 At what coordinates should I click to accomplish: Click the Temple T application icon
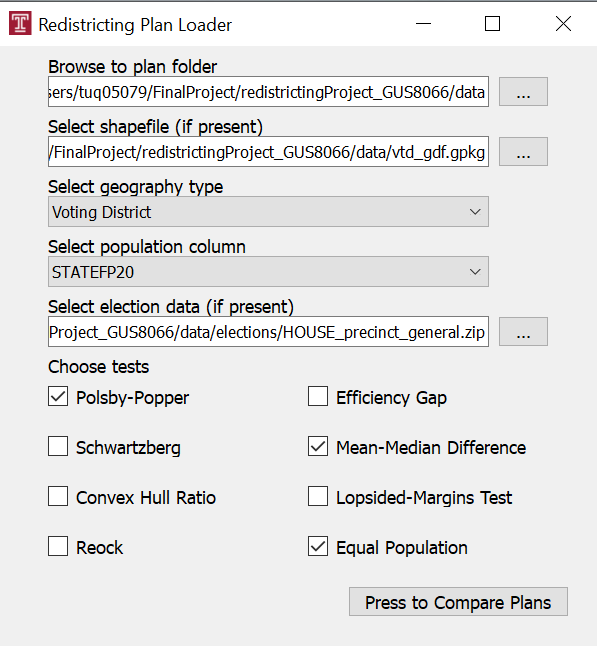pos(20,23)
